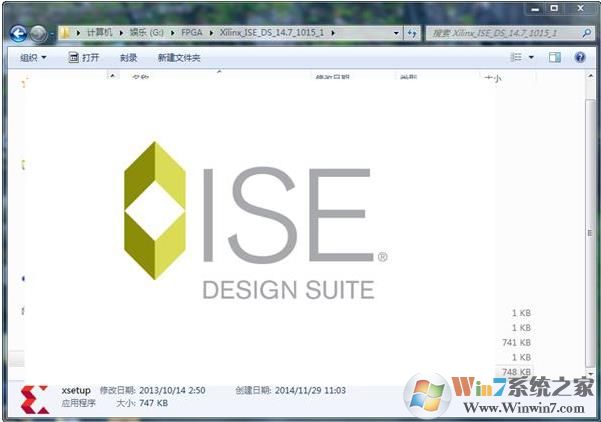Click the refresh button beside address bar
Image resolution: width=601 pixels, height=422 pixels.
412,33
